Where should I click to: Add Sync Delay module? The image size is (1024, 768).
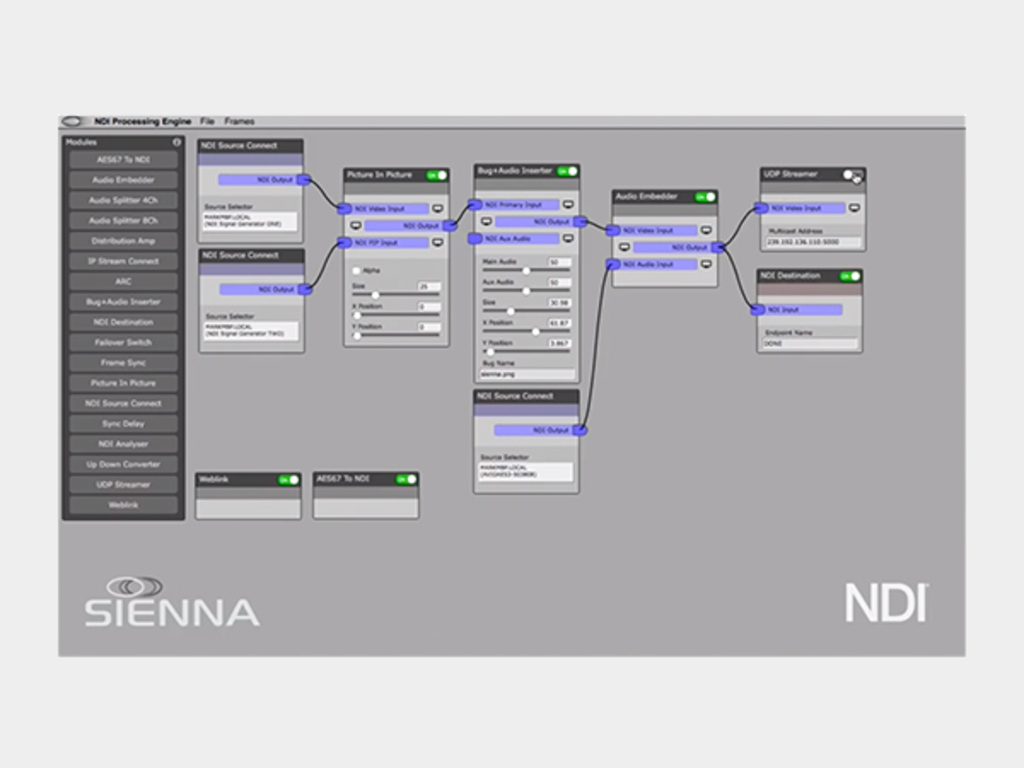click(x=123, y=424)
